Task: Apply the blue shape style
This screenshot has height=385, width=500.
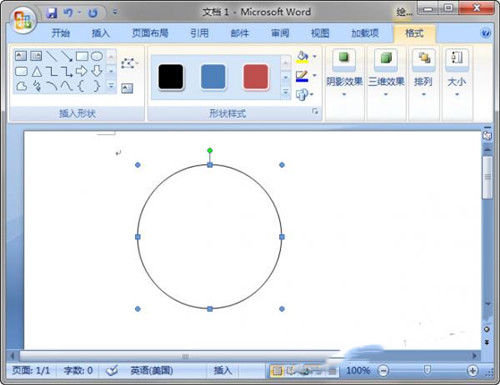Action: (x=213, y=77)
